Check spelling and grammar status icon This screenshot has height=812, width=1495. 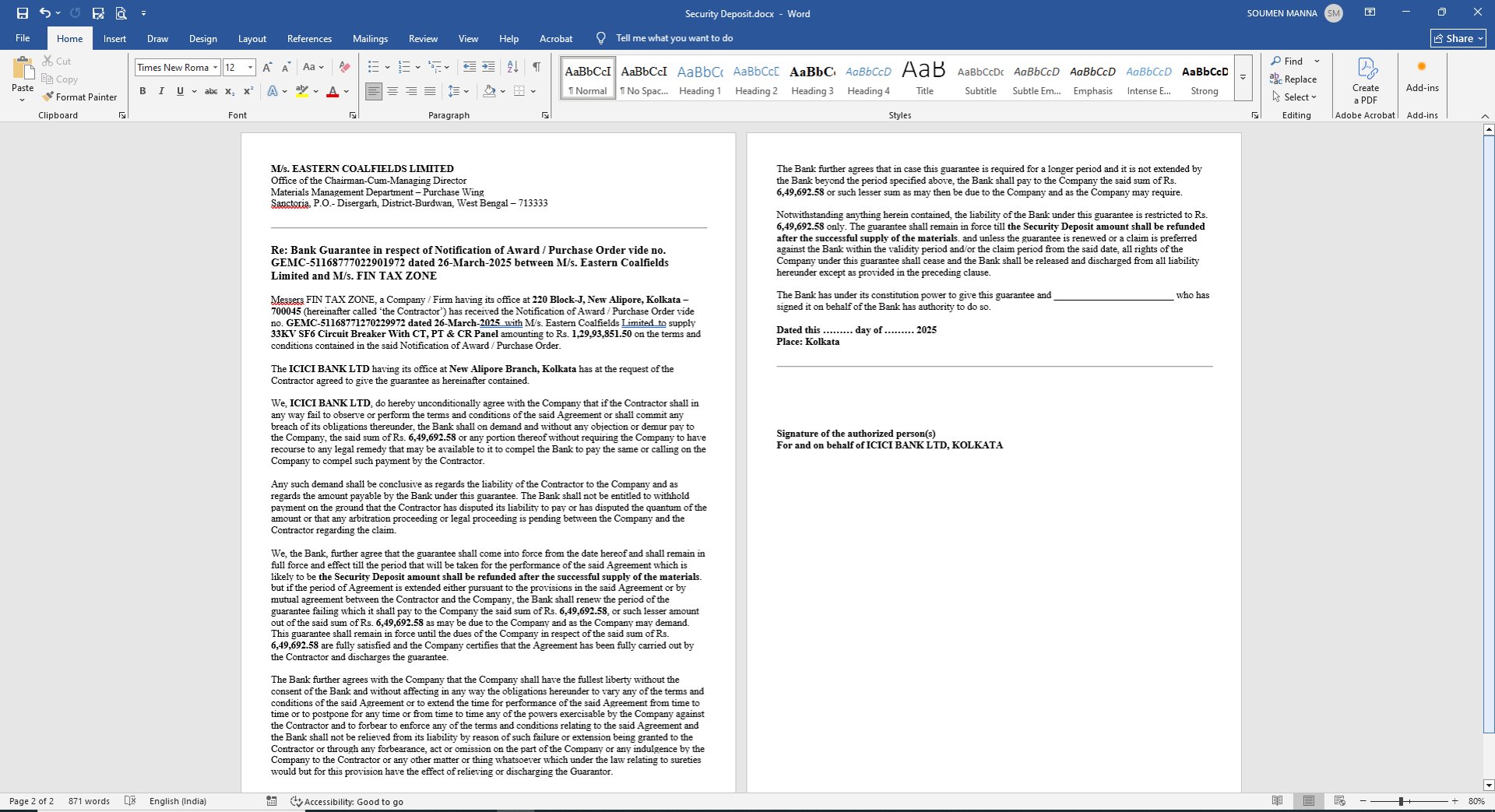(130, 801)
